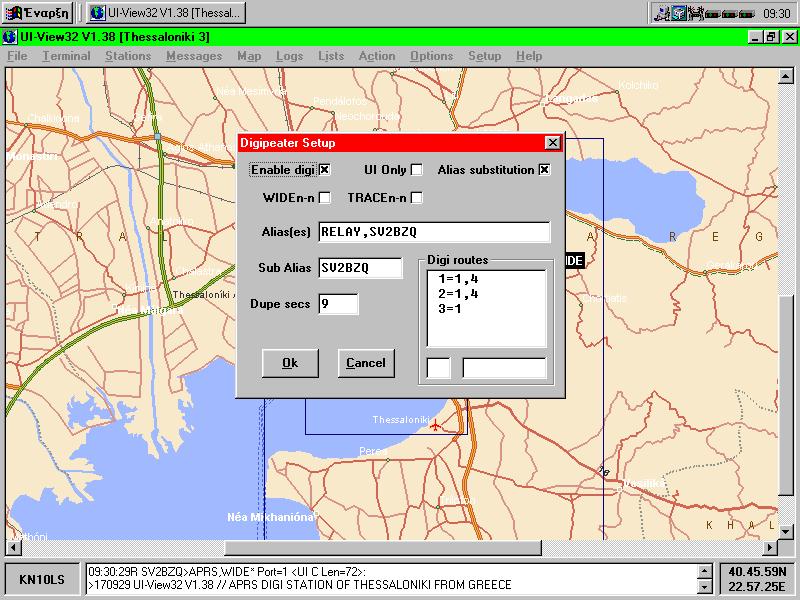Image resolution: width=800 pixels, height=600 pixels.
Task: Click the monitor pane's up scroll arrow
Action: click(704, 571)
